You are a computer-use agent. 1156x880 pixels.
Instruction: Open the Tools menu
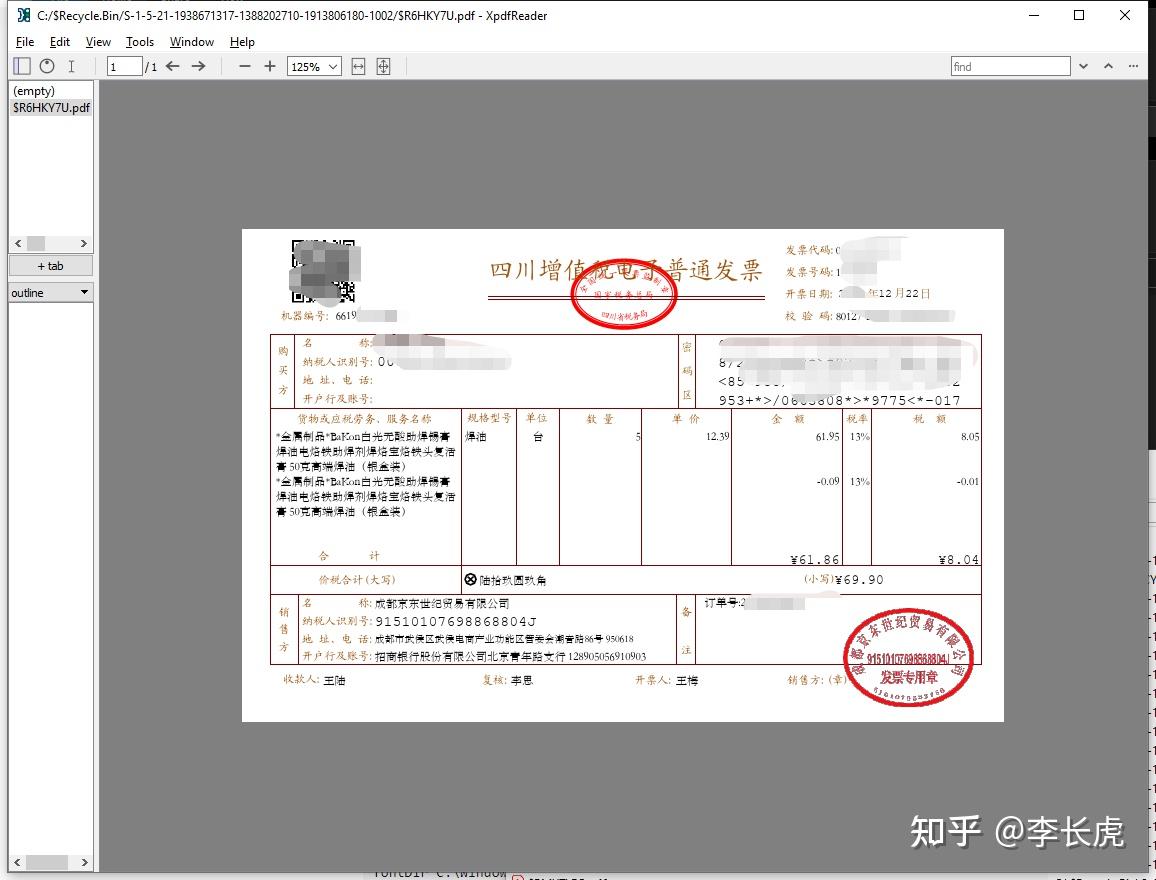pos(140,42)
